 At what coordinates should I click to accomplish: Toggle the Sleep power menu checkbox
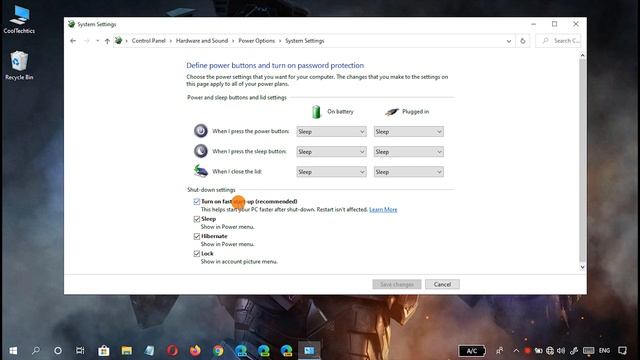pos(196,219)
